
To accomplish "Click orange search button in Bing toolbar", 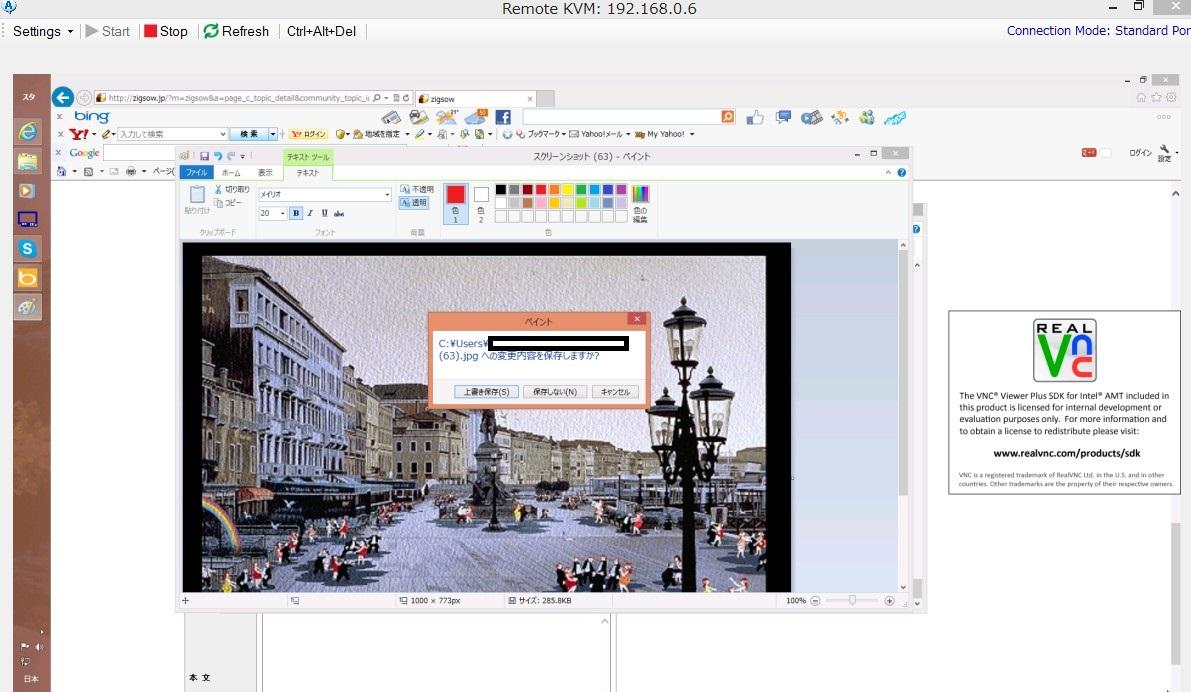I will pos(728,117).
